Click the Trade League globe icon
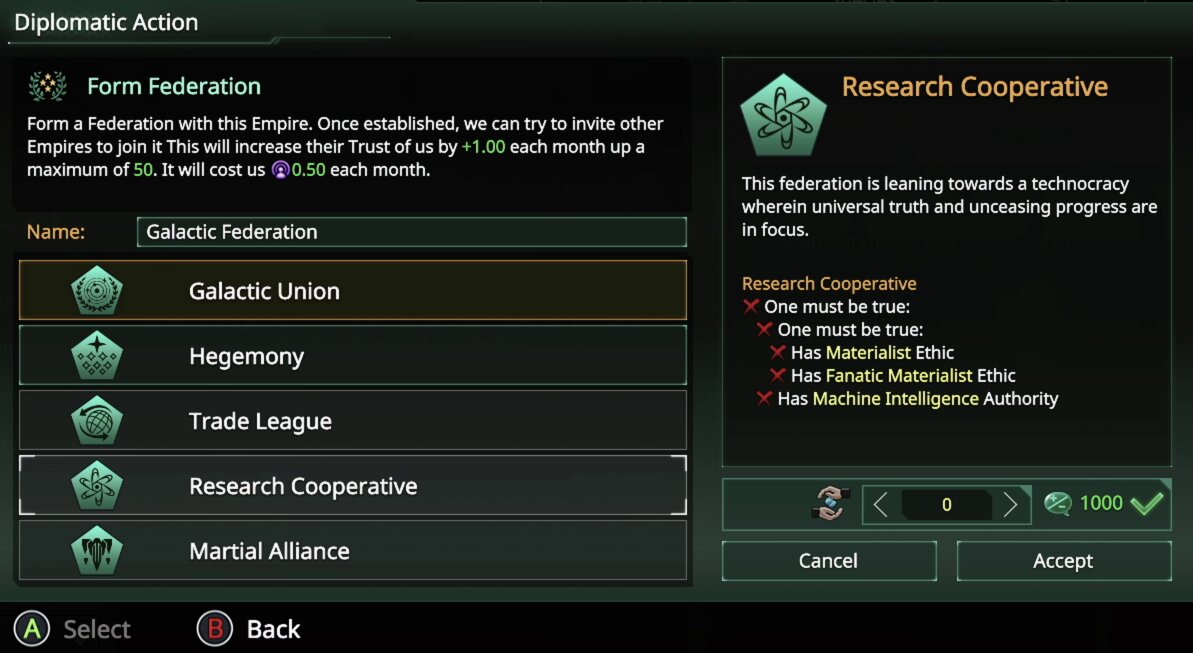 pyautogui.click(x=97, y=421)
